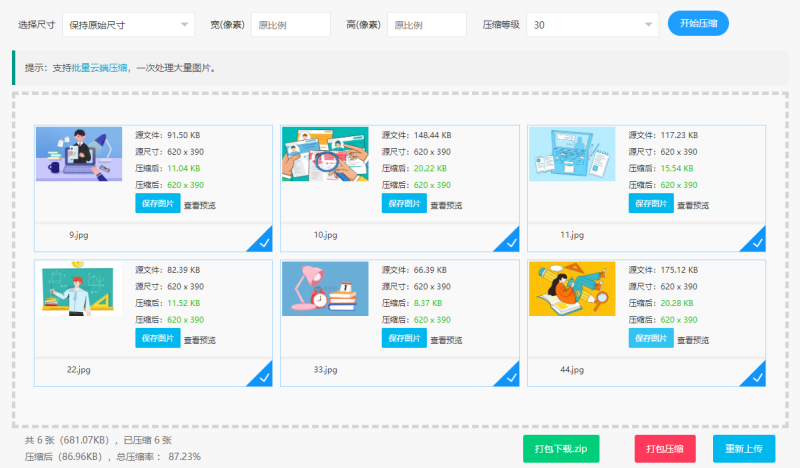Click the 175.12 KB source size value
This screenshot has width=800, height=468.
[679, 270]
